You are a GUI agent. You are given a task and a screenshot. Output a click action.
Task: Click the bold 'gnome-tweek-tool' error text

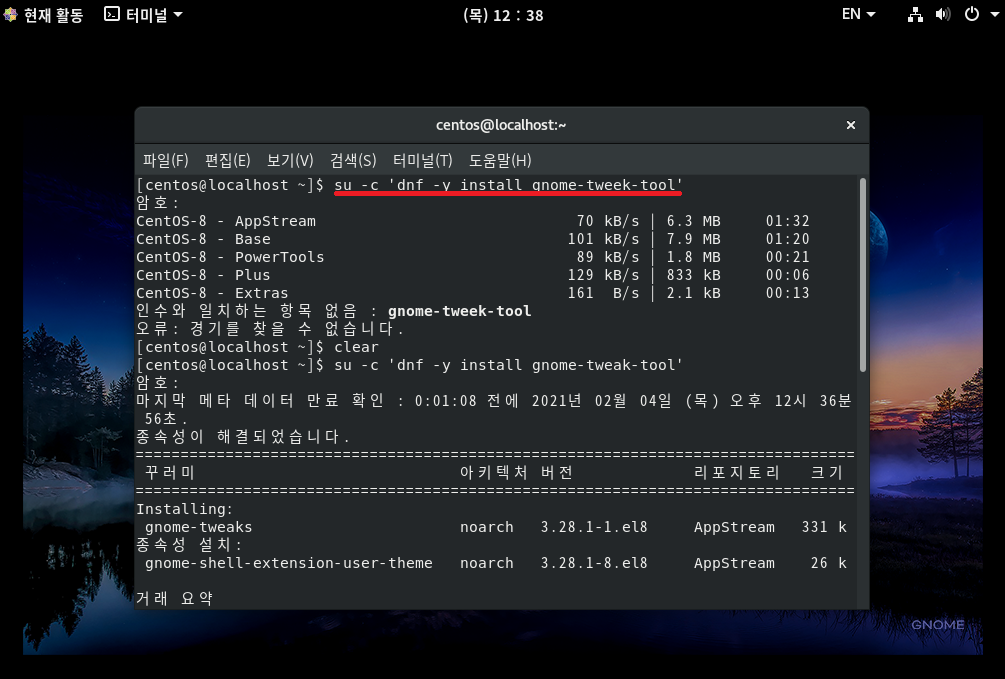coord(460,311)
